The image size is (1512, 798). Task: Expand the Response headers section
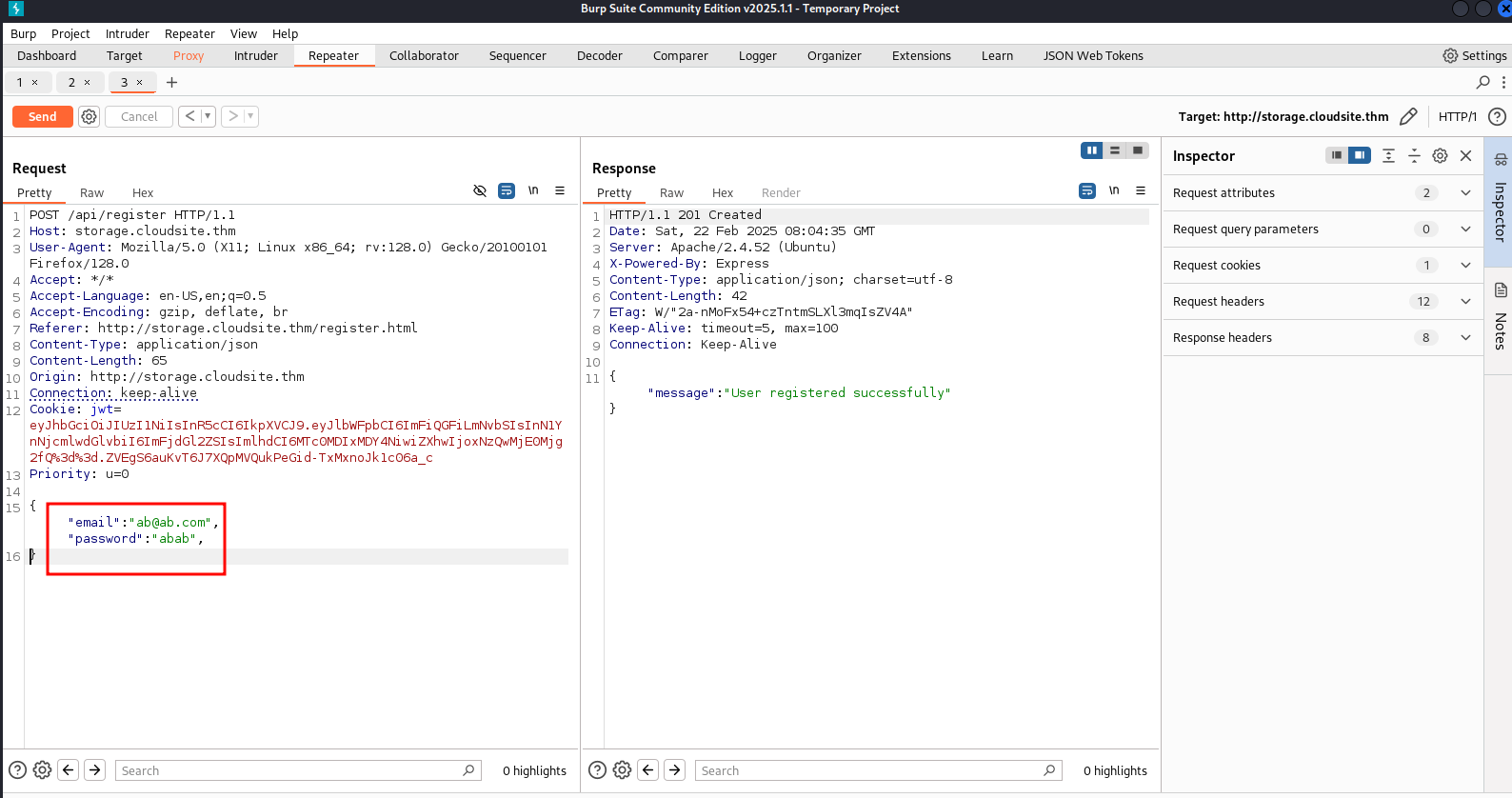1465,338
